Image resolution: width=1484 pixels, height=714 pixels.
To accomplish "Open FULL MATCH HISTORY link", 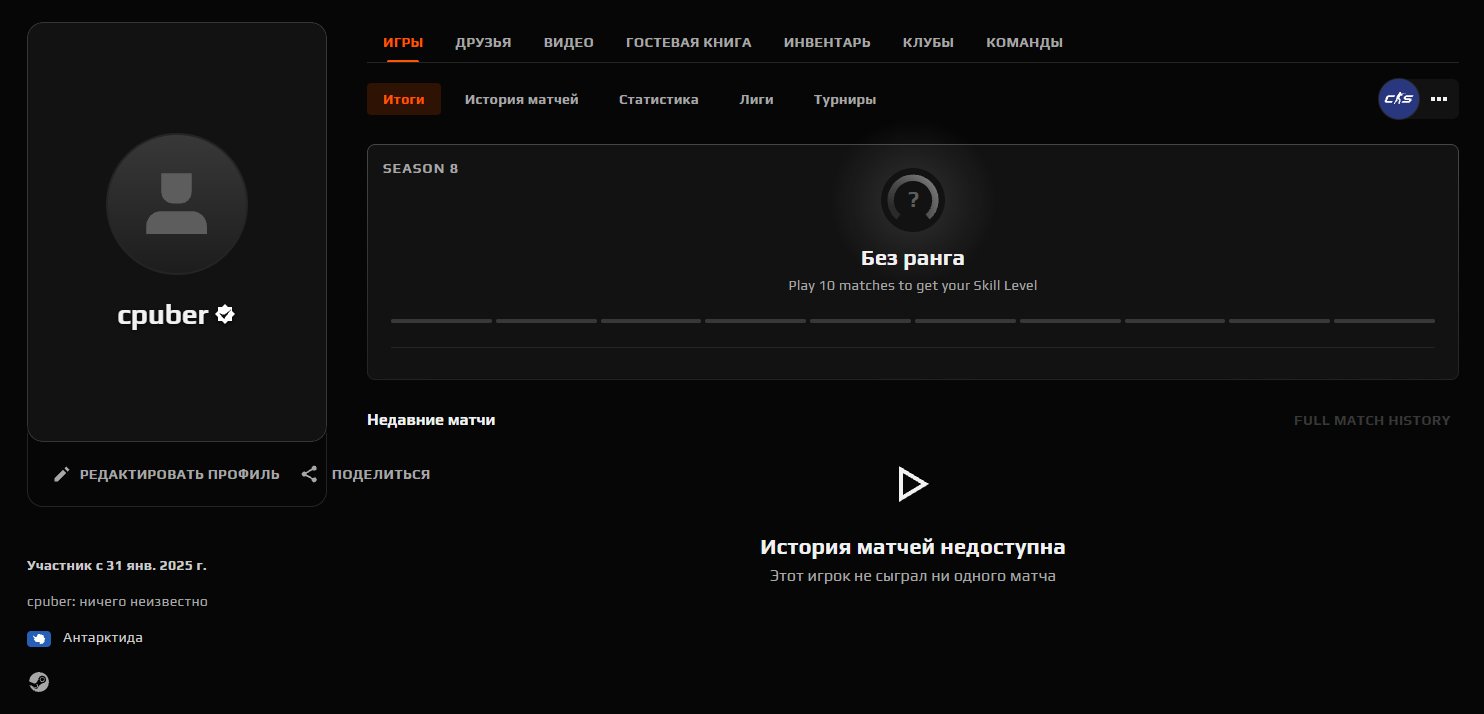I will pyautogui.click(x=1372, y=420).
